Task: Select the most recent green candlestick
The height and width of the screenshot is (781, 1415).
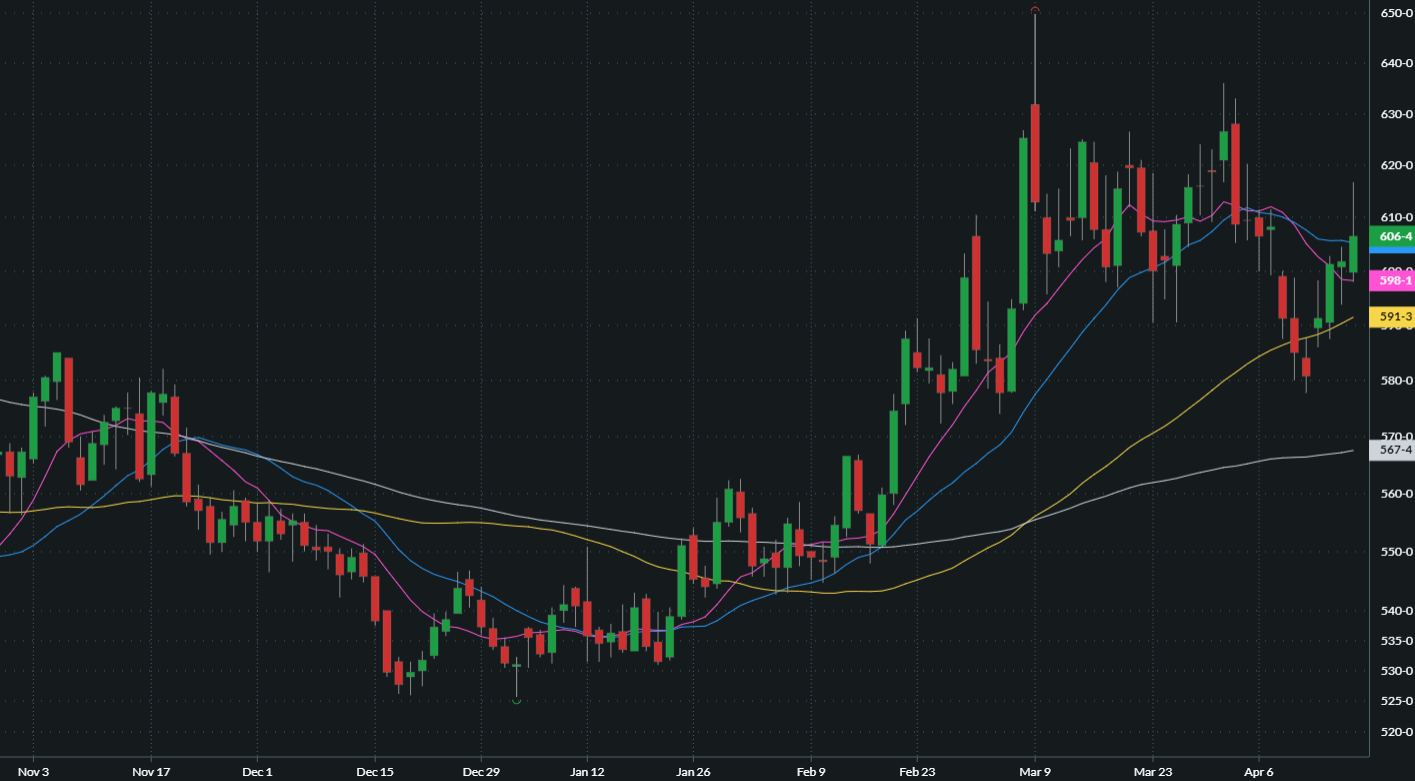Action: pyautogui.click(x=1353, y=254)
